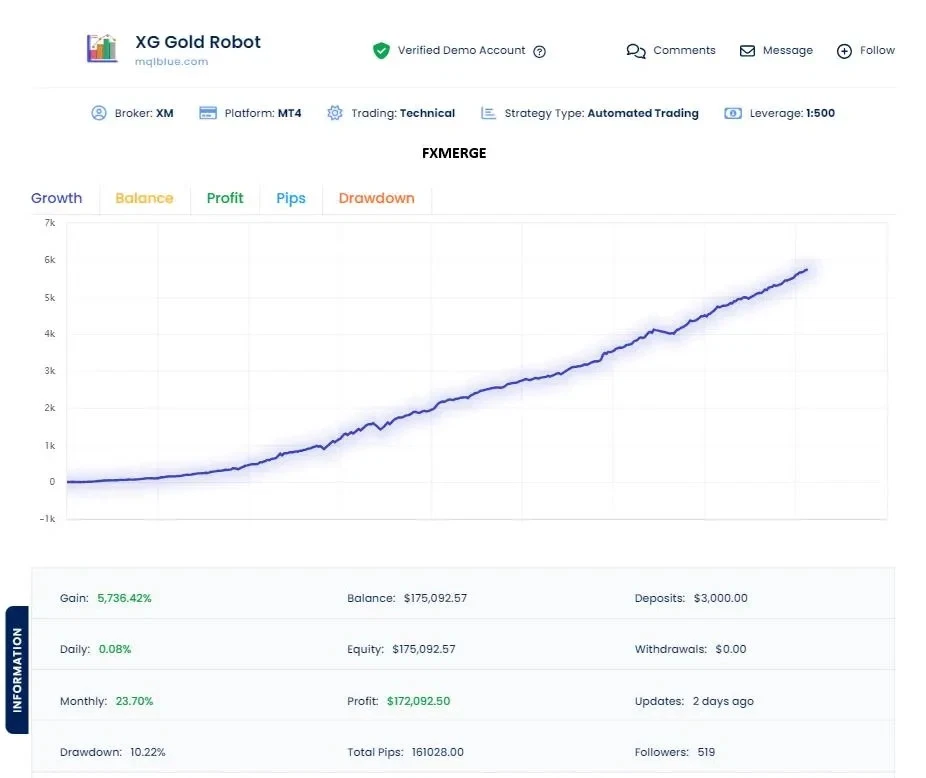Click the green verified shield icon
This screenshot has width=926, height=778.
pyautogui.click(x=381, y=50)
